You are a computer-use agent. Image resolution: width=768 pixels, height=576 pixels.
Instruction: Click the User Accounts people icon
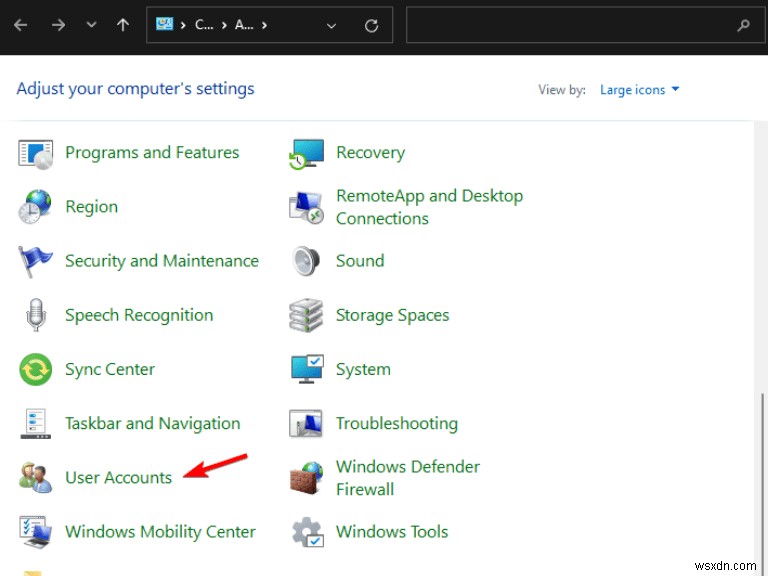(x=35, y=477)
